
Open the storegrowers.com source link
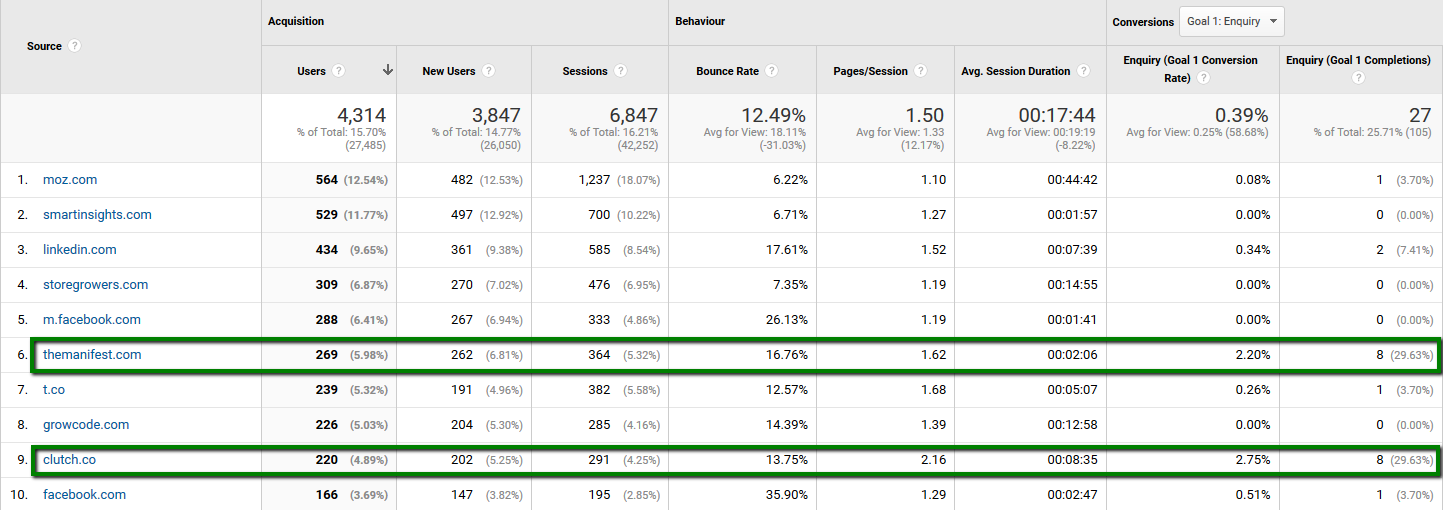(95, 285)
